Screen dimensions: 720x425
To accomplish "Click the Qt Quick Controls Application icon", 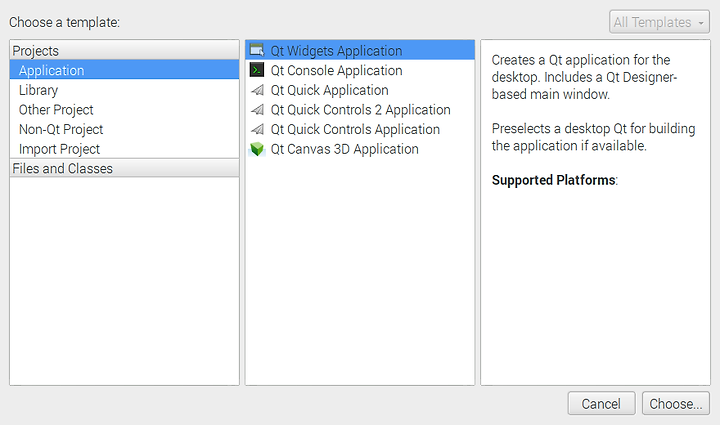I will coord(257,129).
